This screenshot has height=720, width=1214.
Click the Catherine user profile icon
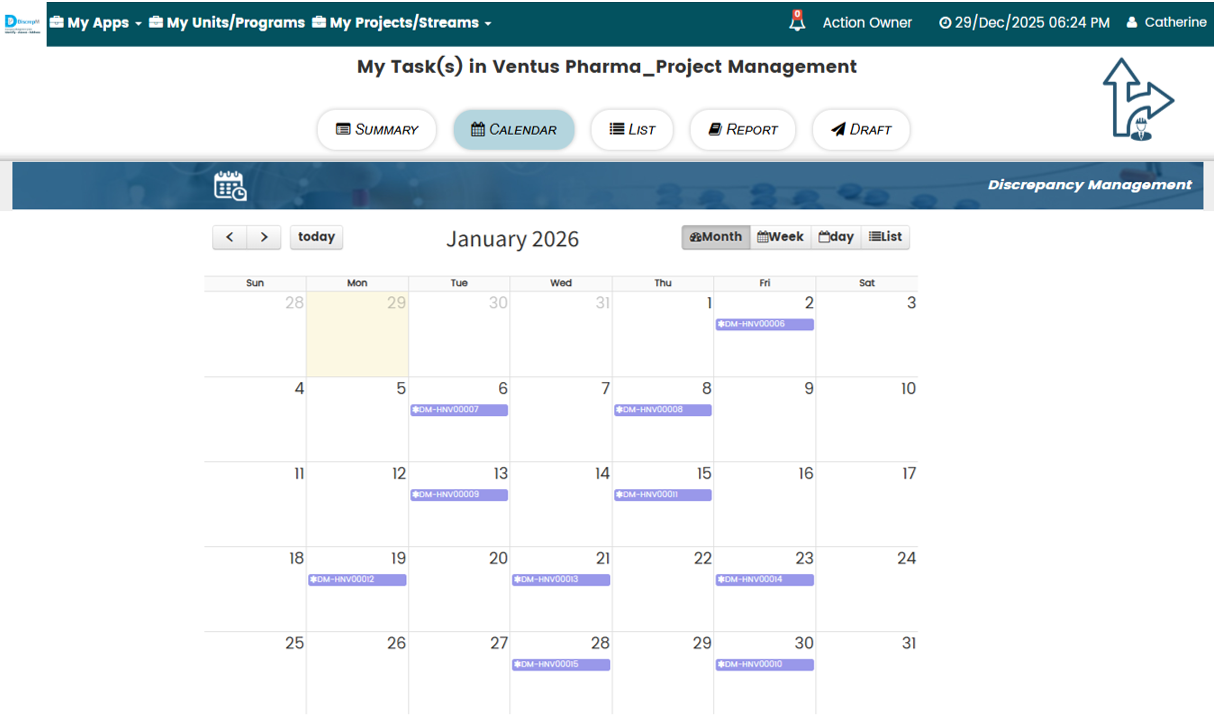(x=1132, y=22)
